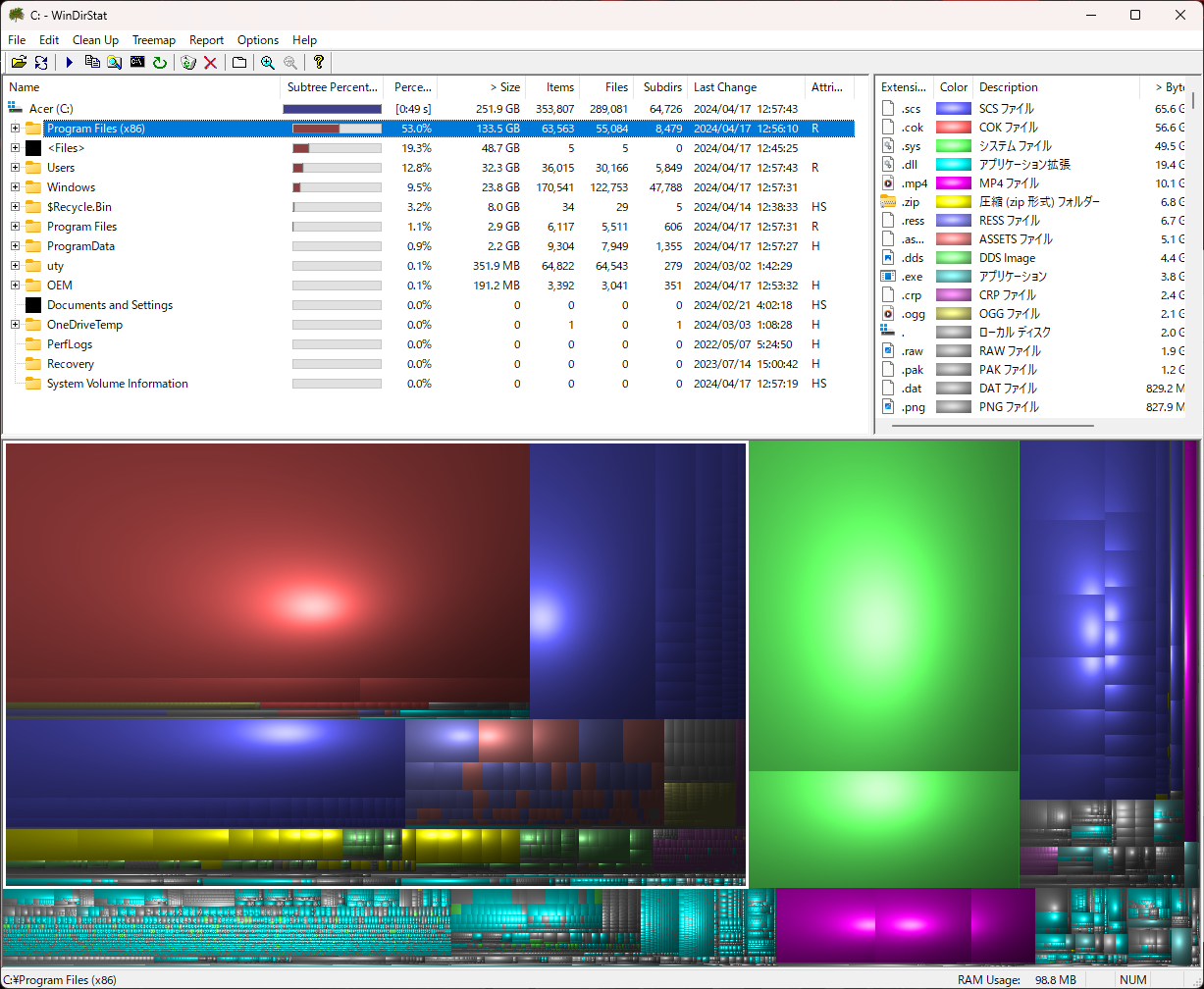
Task: Select the ProgramData folder row
Action: pos(80,246)
